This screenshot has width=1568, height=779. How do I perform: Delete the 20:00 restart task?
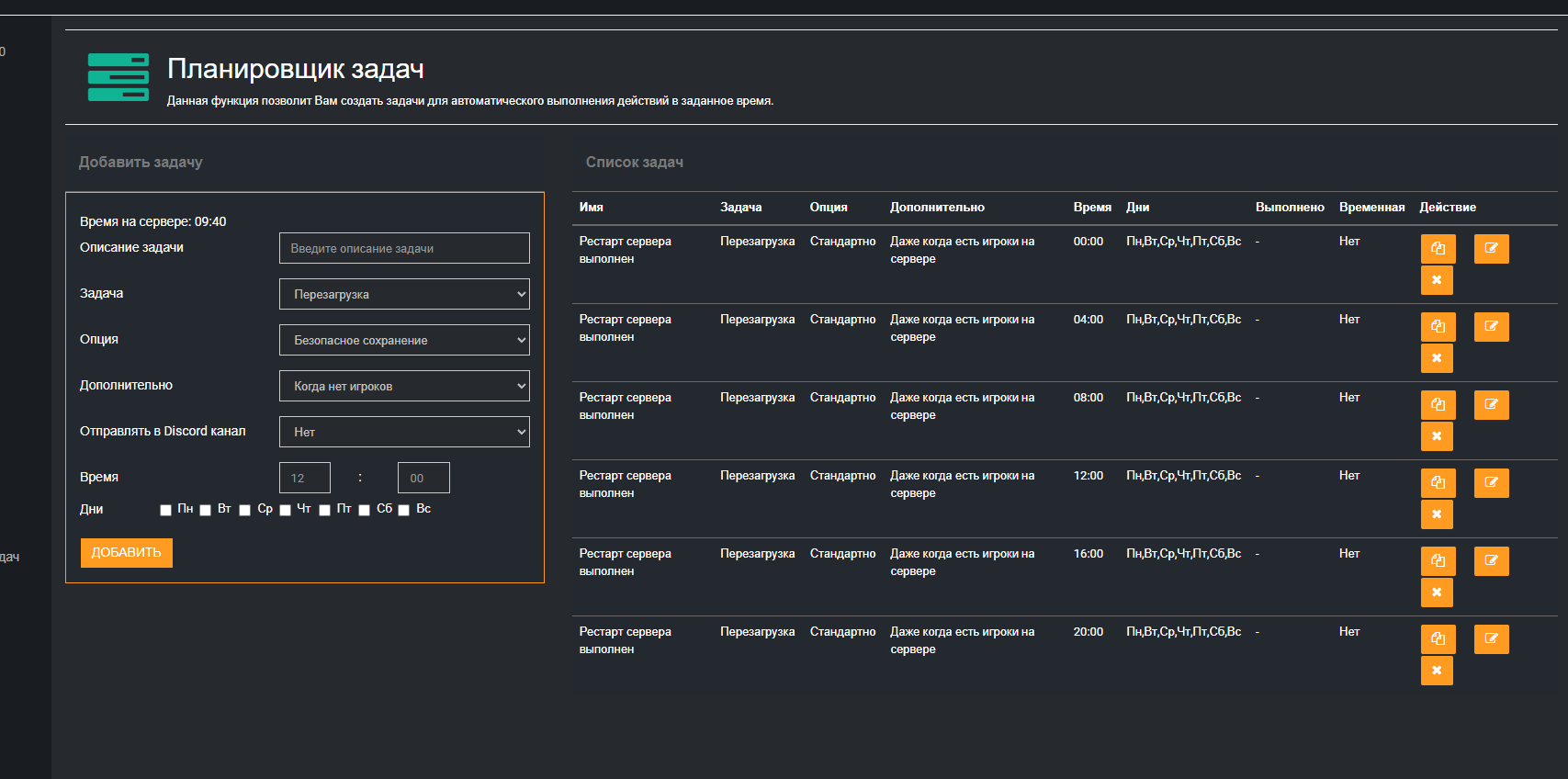coord(1437,671)
